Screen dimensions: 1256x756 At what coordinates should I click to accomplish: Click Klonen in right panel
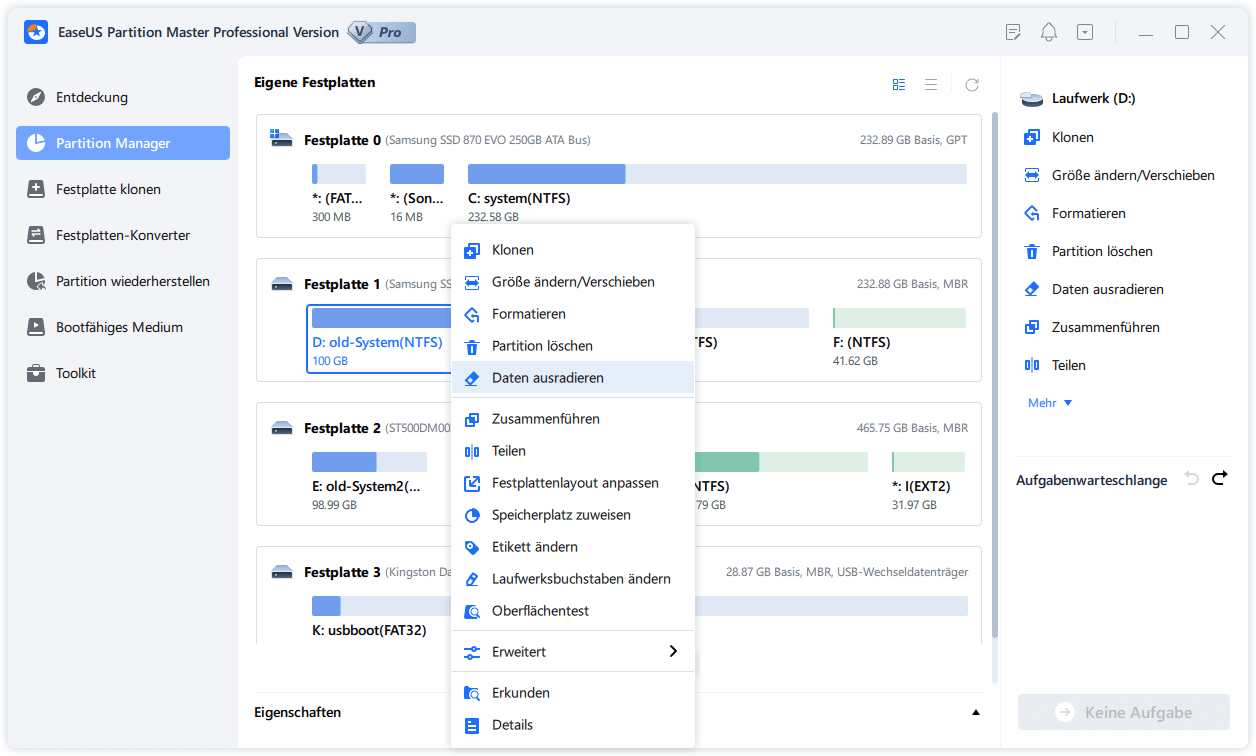click(x=1059, y=137)
